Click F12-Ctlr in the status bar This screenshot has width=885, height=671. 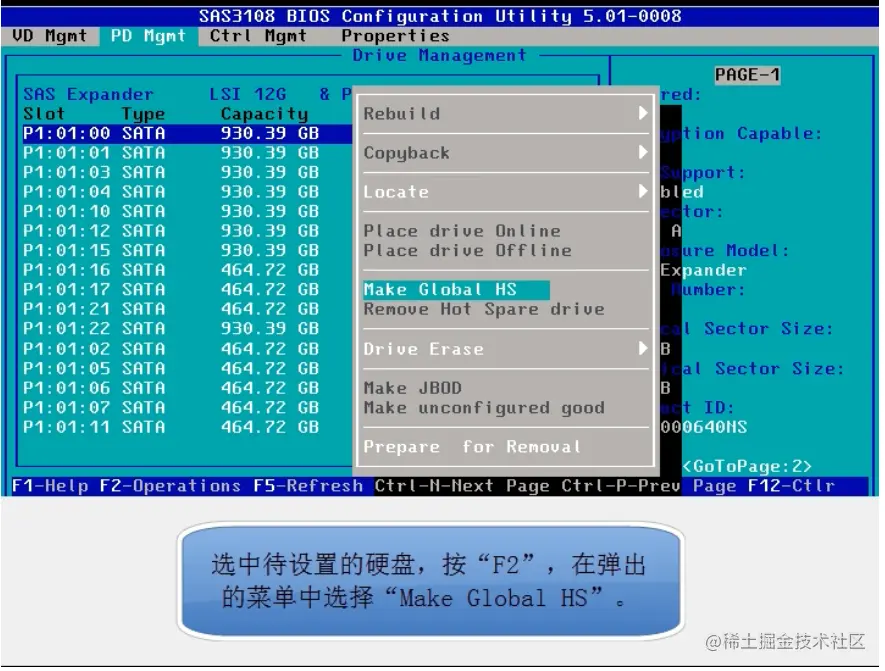point(791,486)
